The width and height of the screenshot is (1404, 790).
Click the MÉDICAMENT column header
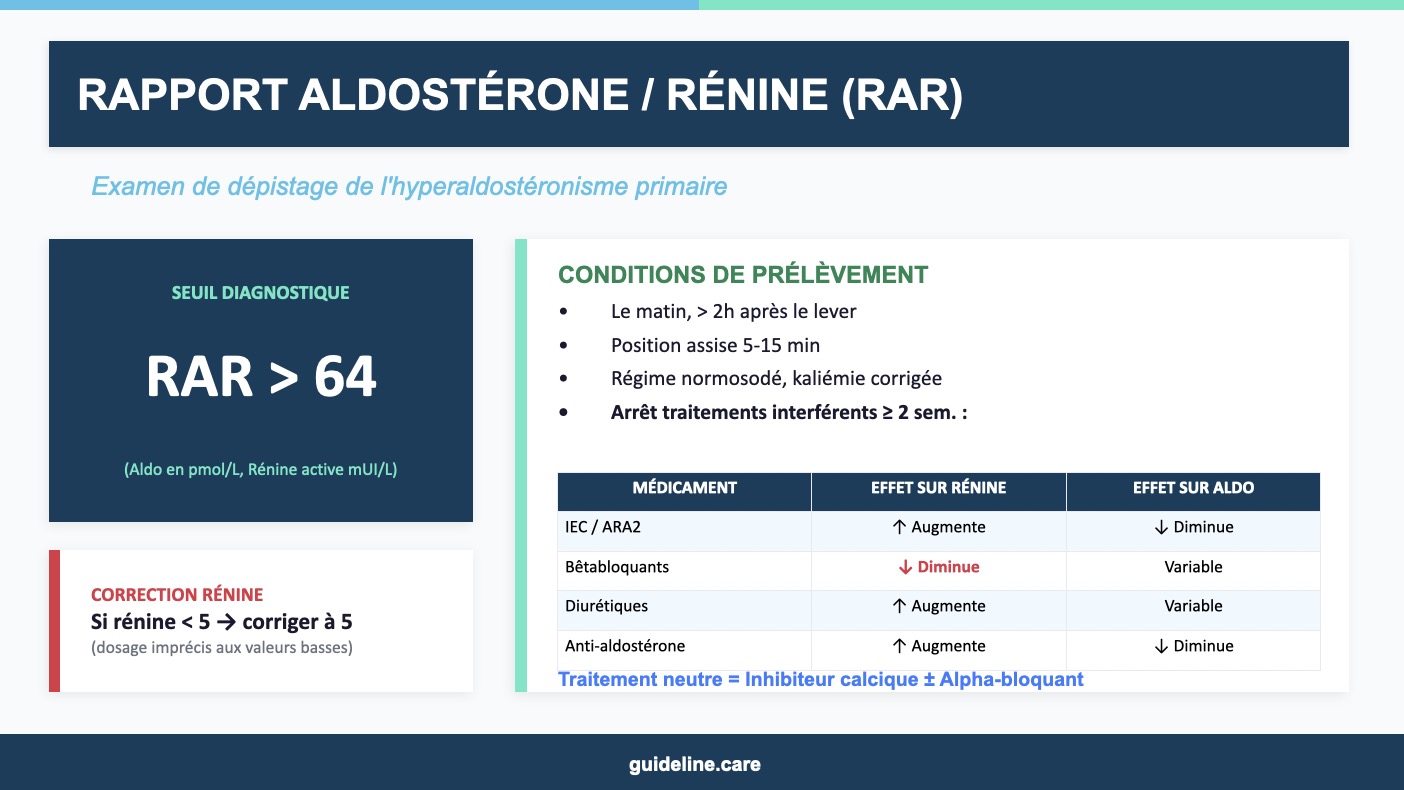684,488
